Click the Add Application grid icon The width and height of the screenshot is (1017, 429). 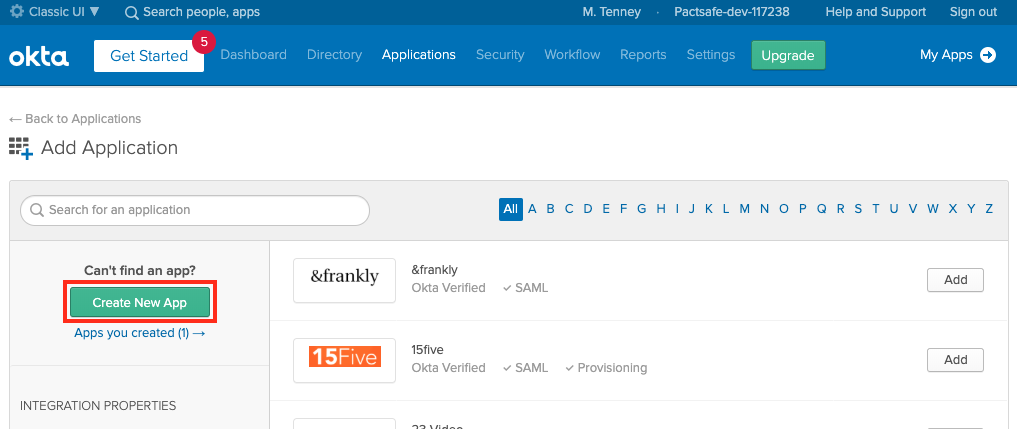[21, 148]
